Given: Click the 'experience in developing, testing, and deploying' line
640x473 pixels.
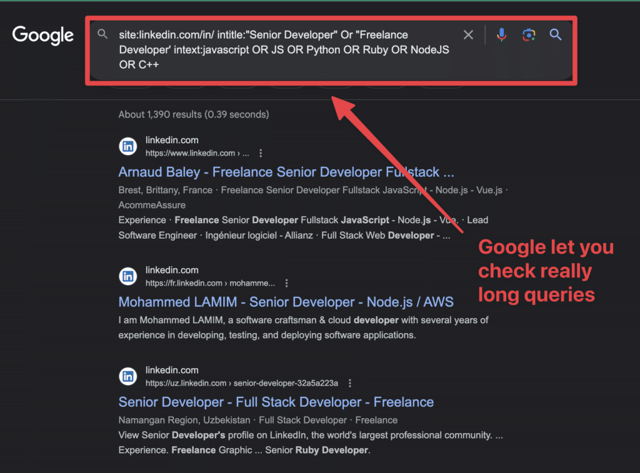Looking at the screenshot, I should point(267,335).
